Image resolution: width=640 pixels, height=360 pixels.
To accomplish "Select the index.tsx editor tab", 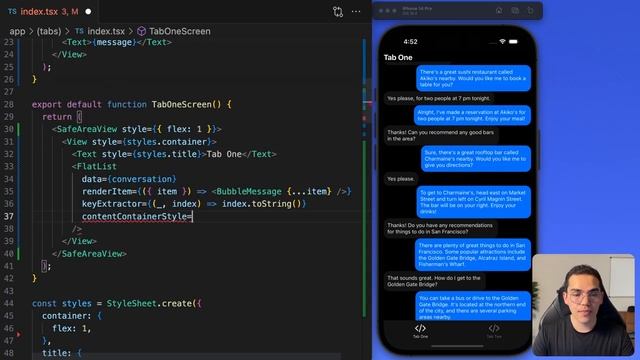I will (49, 11).
